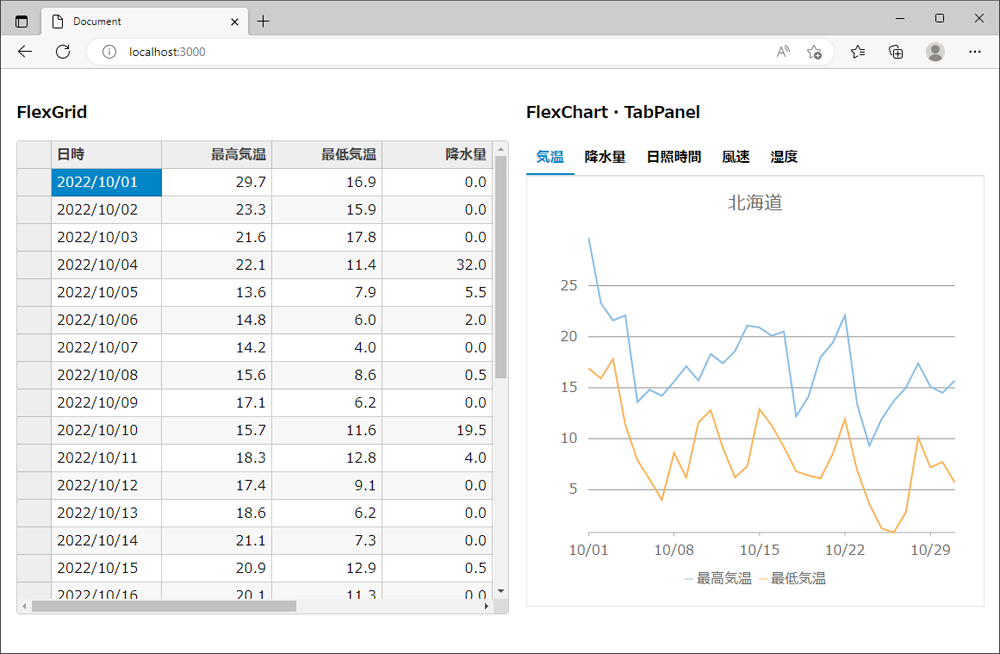This screenshot has height=654, width=1000.
Task: Sort grid by 最低気温 column header
Action: 327,154
